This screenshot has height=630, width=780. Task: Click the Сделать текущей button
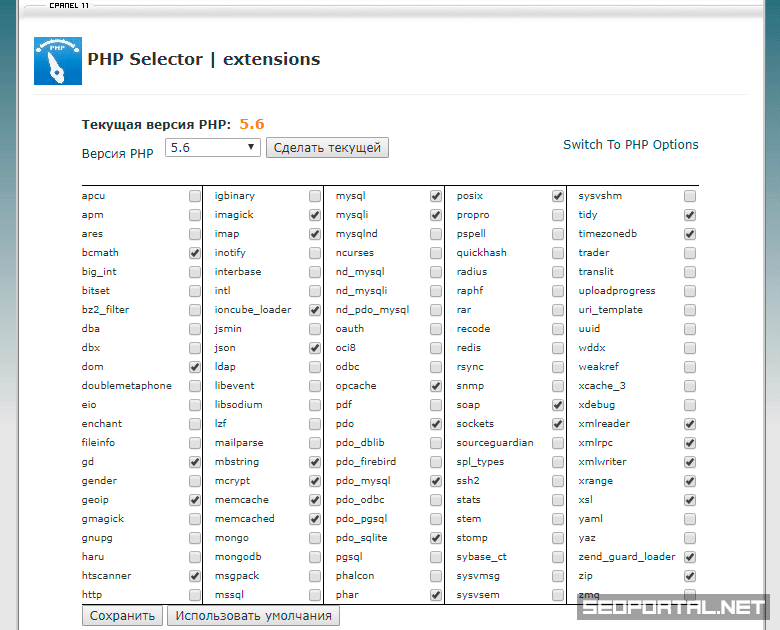[x=327, y=148]
